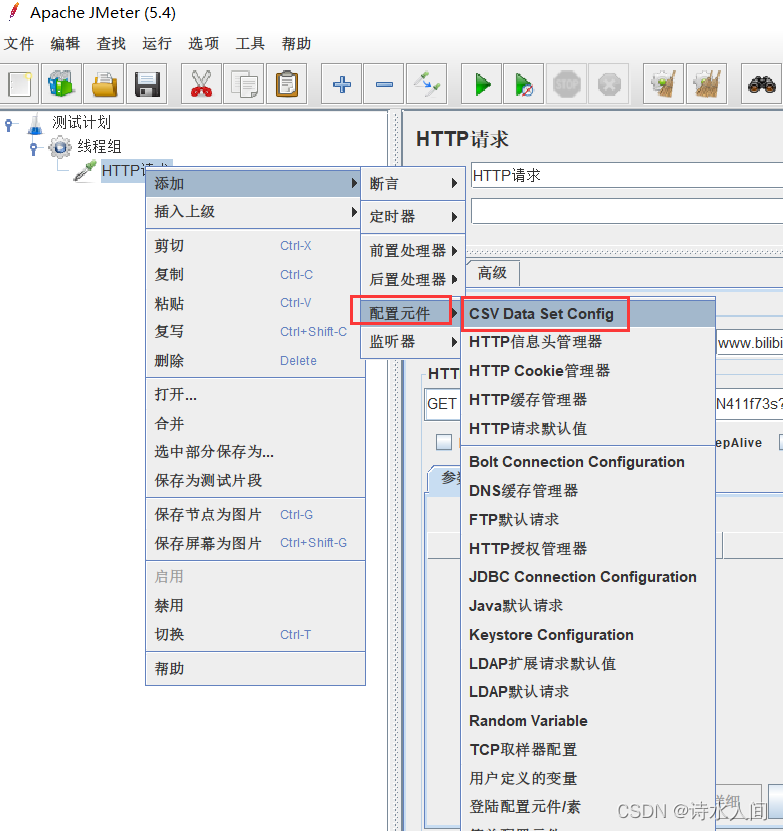Image resolution: width=783 pixels, height=831 pixels.
Task: Open the 运行 menu
Action: click(156, 43)
